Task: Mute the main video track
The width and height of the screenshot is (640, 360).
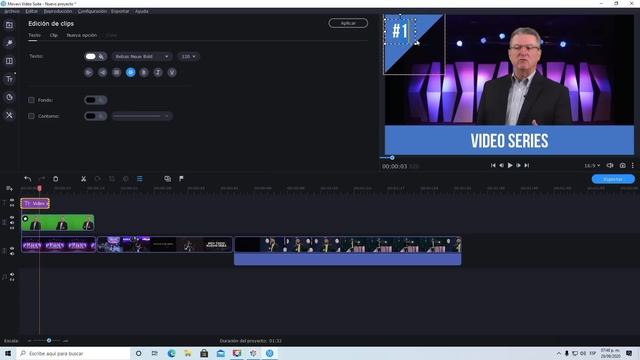Action: point(12,253)
